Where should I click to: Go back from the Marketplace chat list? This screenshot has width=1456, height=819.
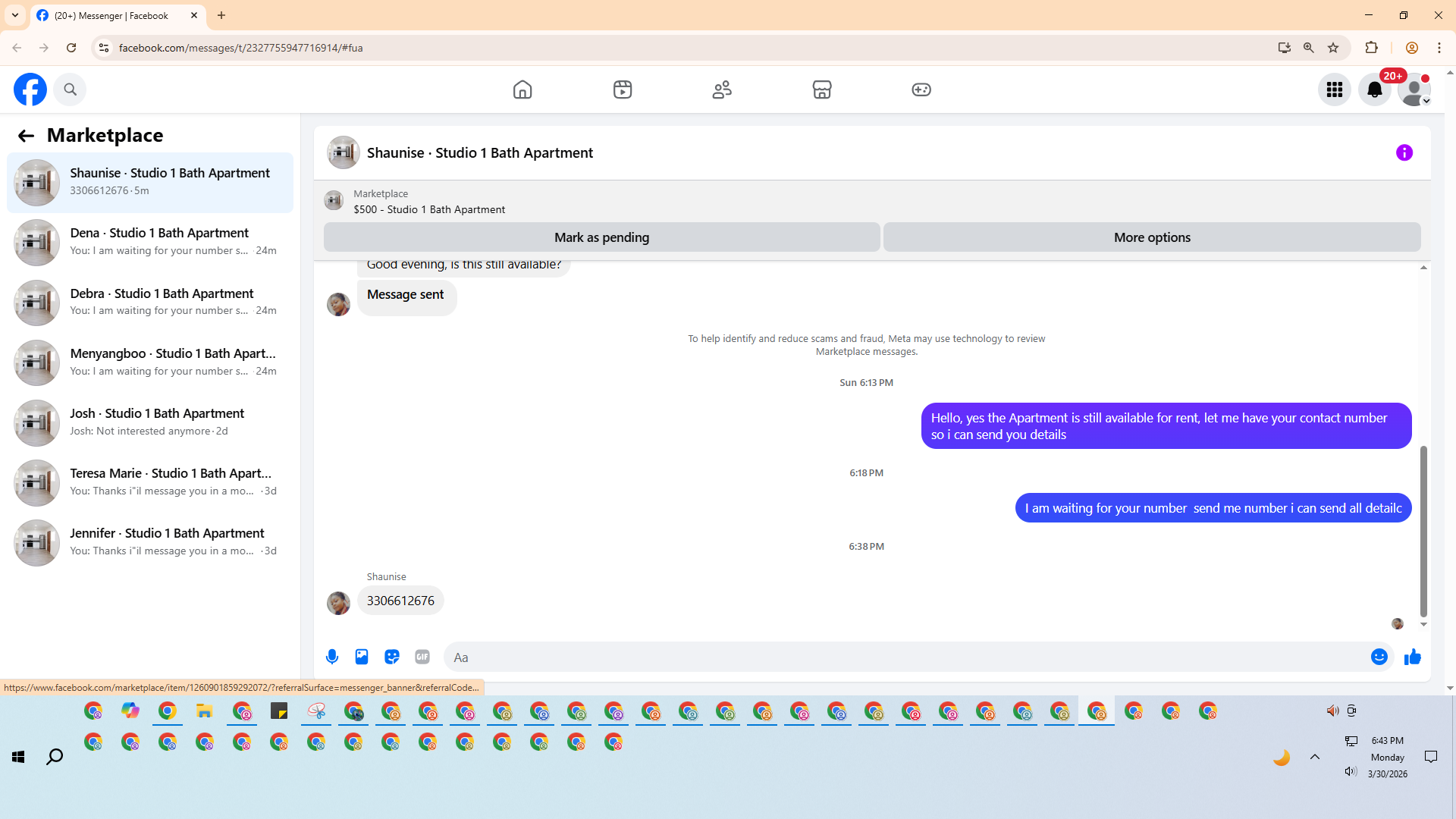click(x=26, y=136)
